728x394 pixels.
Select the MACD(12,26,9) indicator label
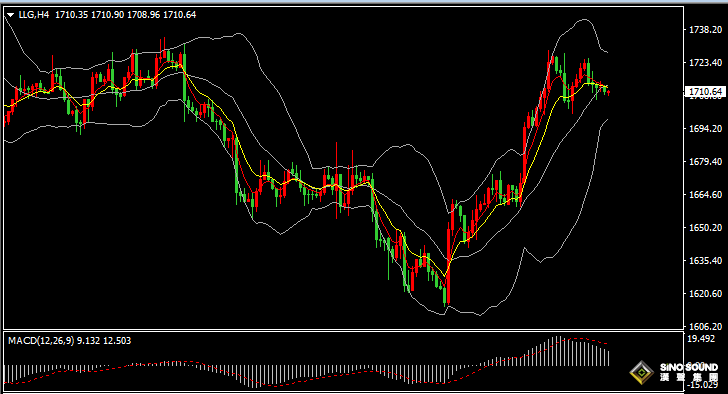point(41,341)
